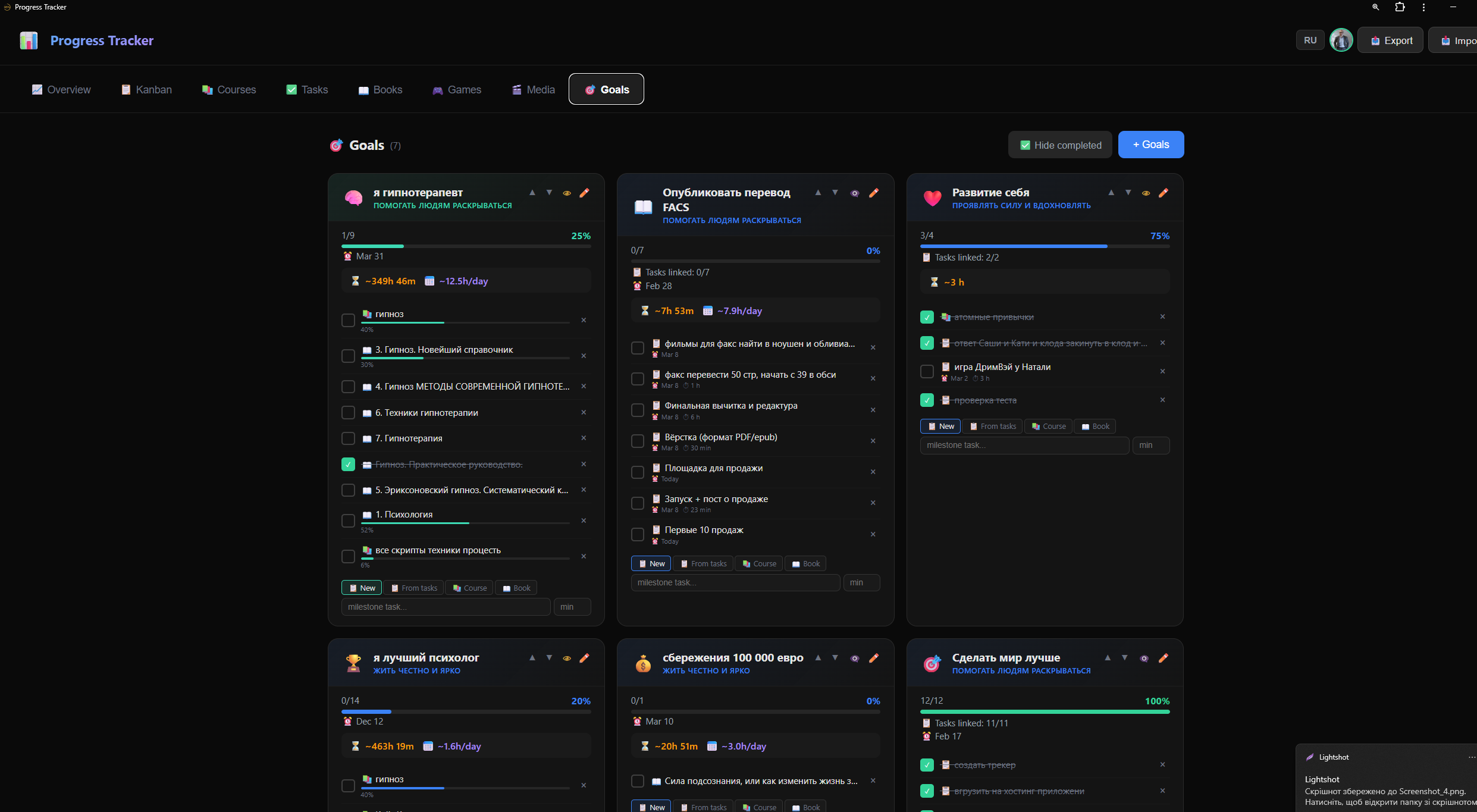Click the "Развитие себя" progress bar
The image size is (1477, 812).
[x=1044, y=246]
